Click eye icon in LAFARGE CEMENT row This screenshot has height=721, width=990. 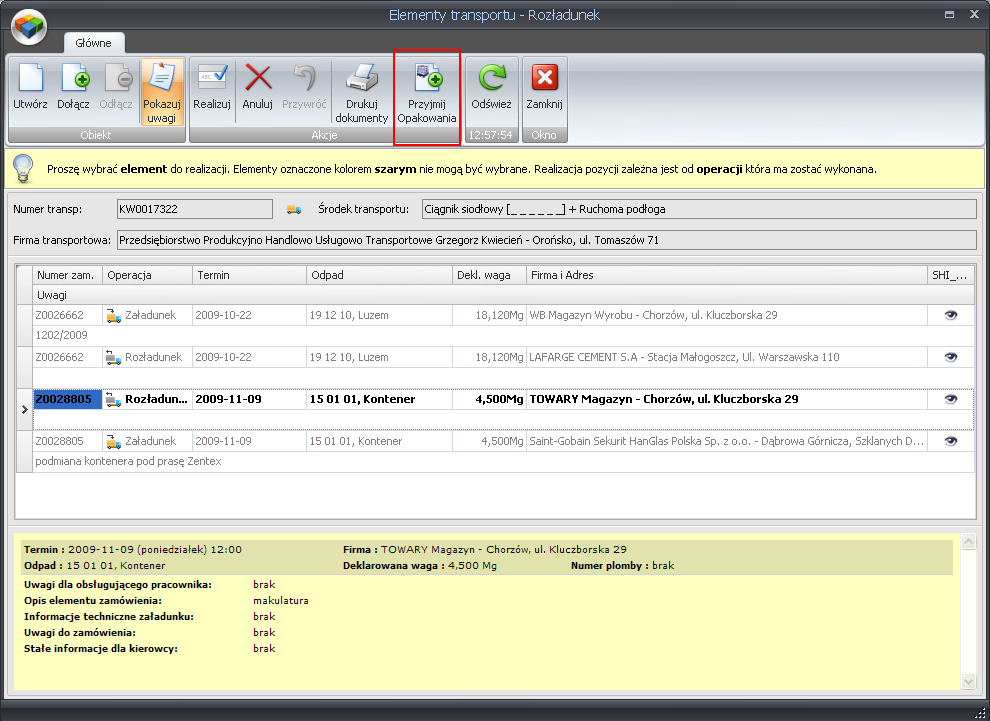pos(951,357)
